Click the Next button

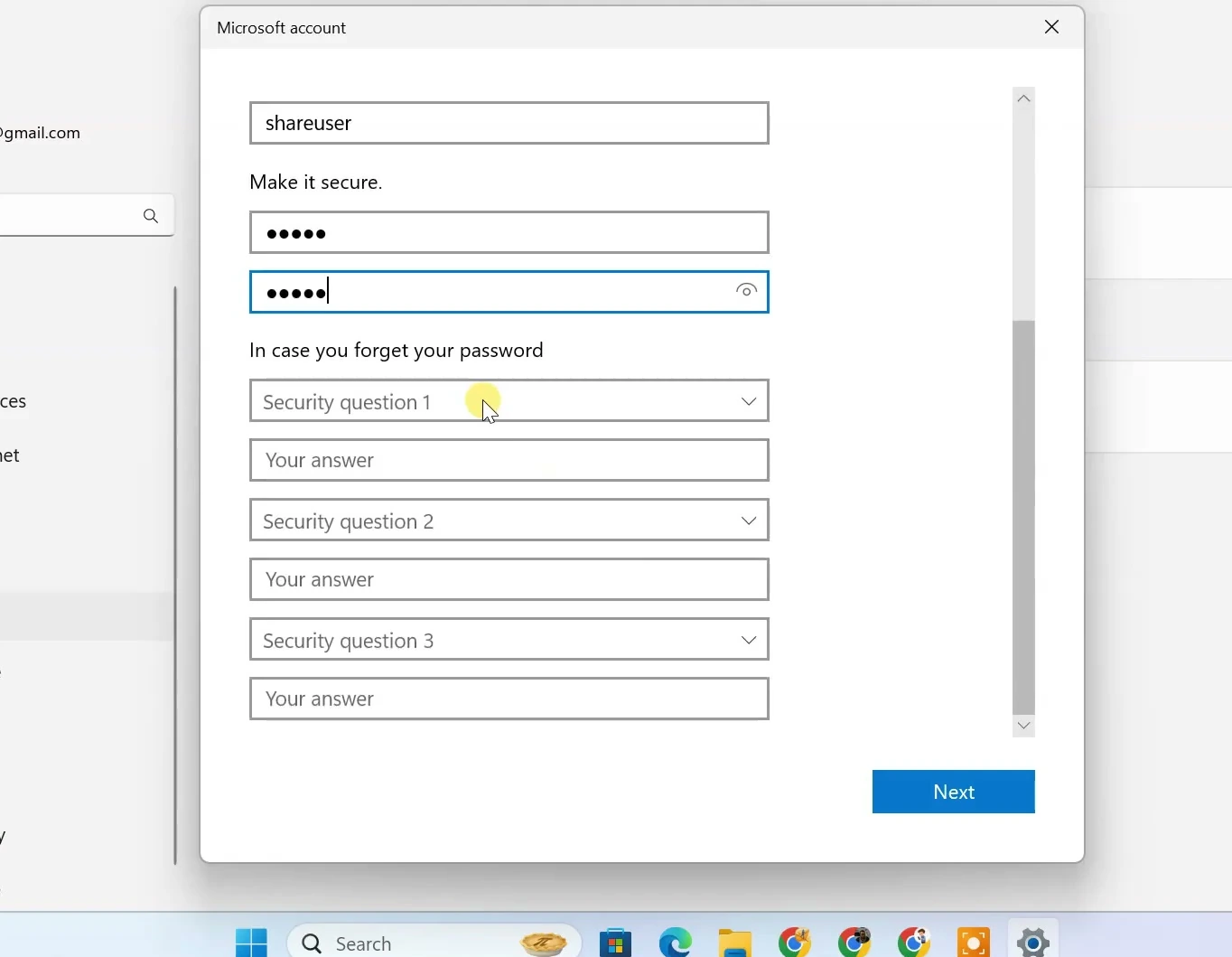tap(954, 792)
